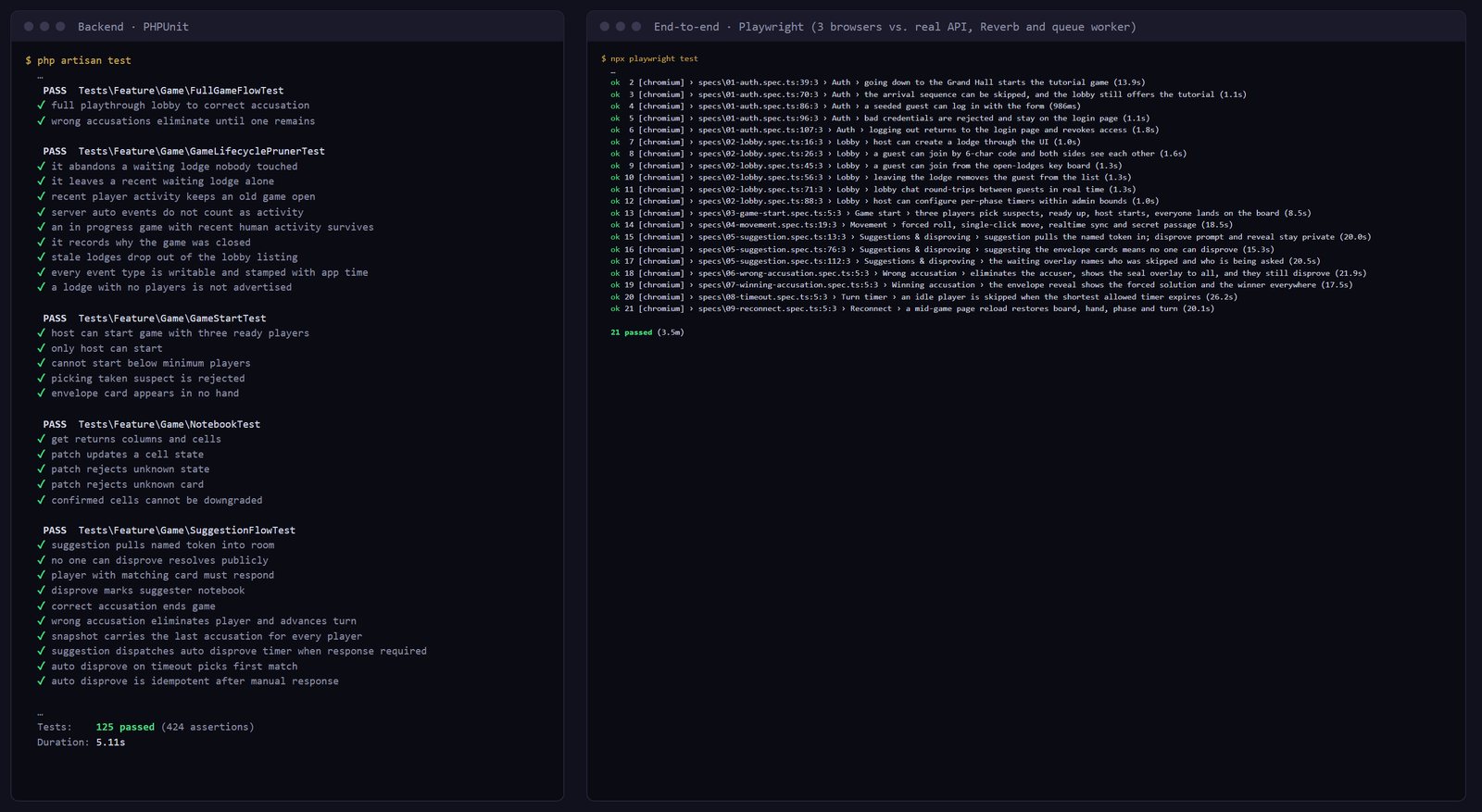Click the PHPUnit duration value '5.11s'

tap(110, 743)
